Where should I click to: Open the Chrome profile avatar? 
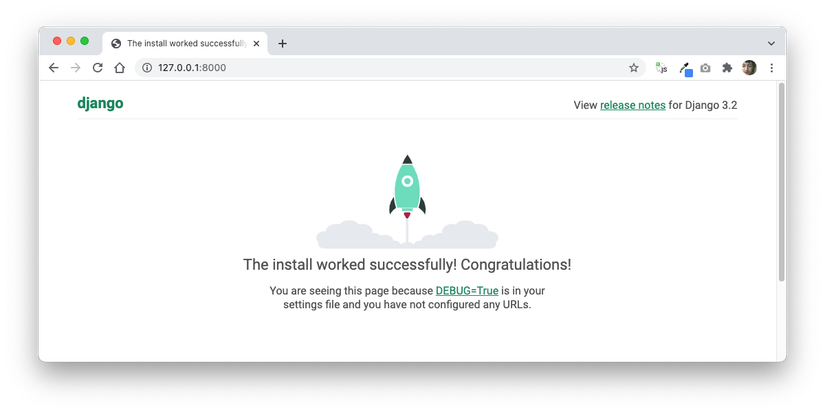pos(749,68)
